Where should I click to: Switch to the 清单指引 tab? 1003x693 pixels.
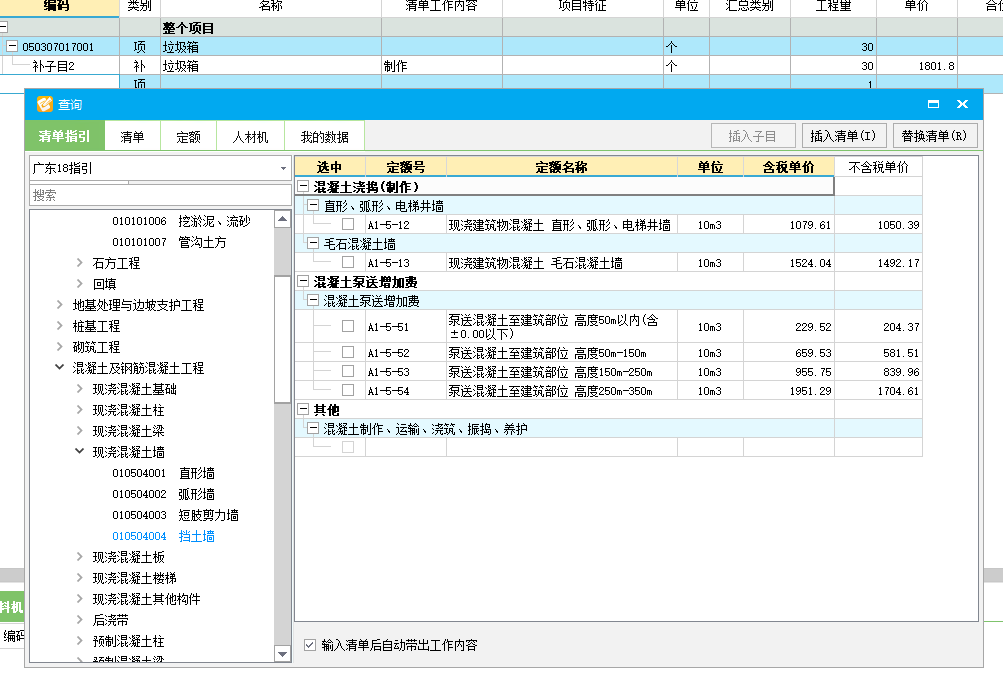64,136
